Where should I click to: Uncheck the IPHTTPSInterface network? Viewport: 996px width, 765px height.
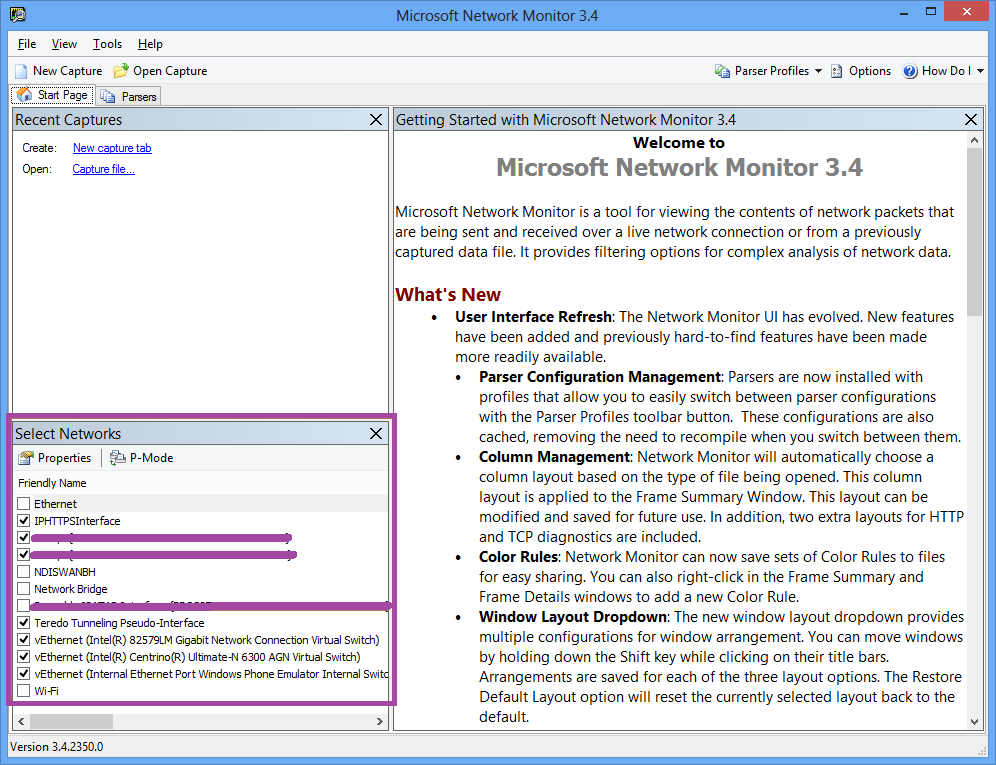tap(24, 521)
